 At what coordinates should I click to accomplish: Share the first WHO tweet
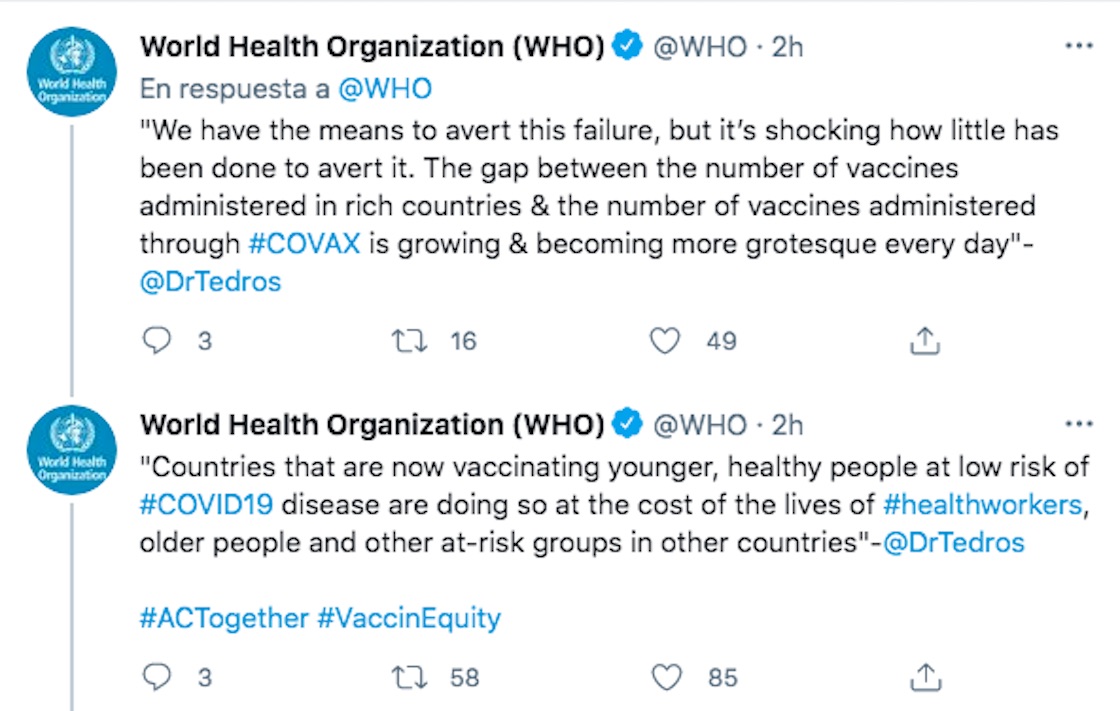coord(925,342)
